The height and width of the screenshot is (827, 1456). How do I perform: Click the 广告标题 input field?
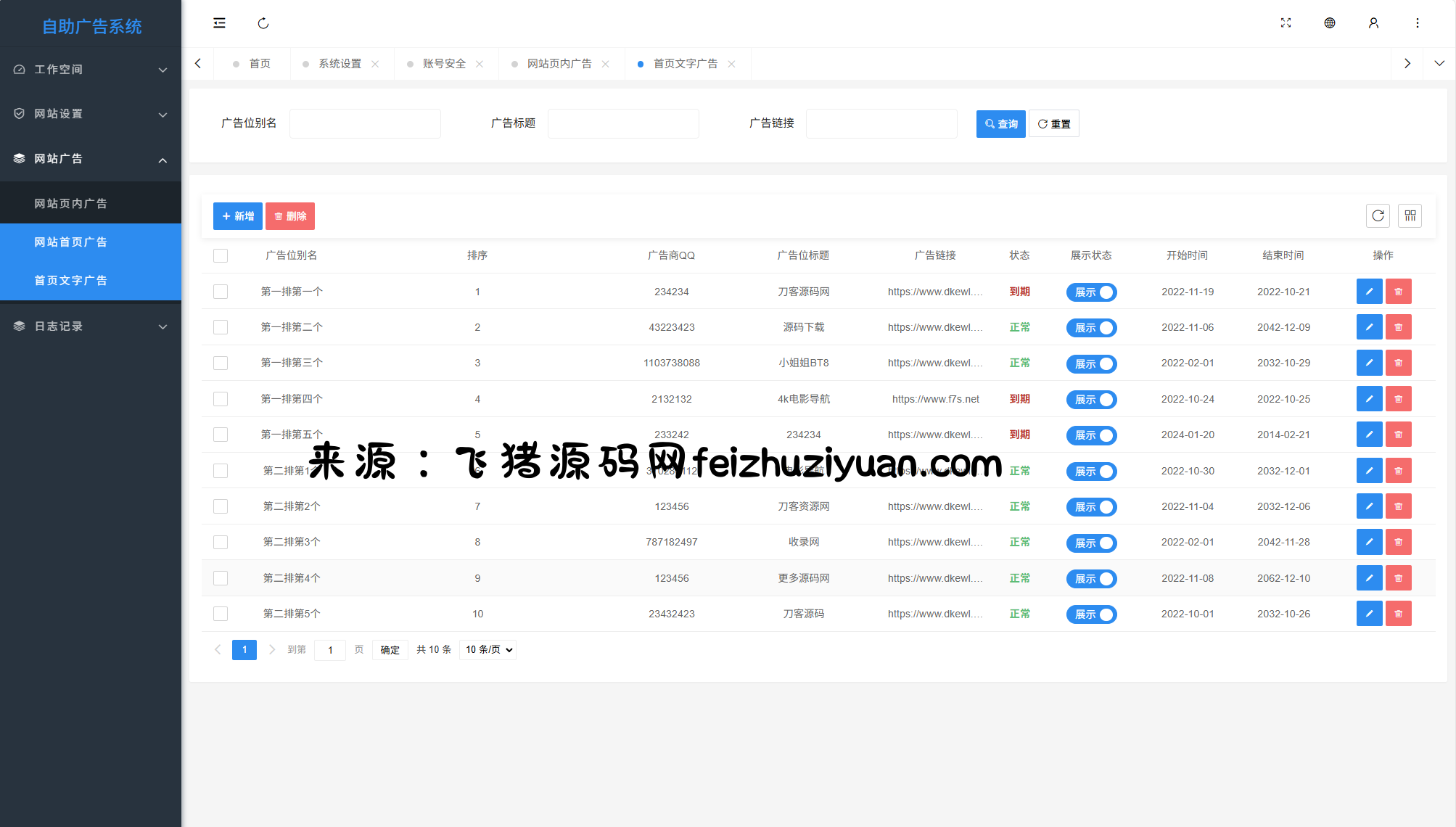click(623, 124)
